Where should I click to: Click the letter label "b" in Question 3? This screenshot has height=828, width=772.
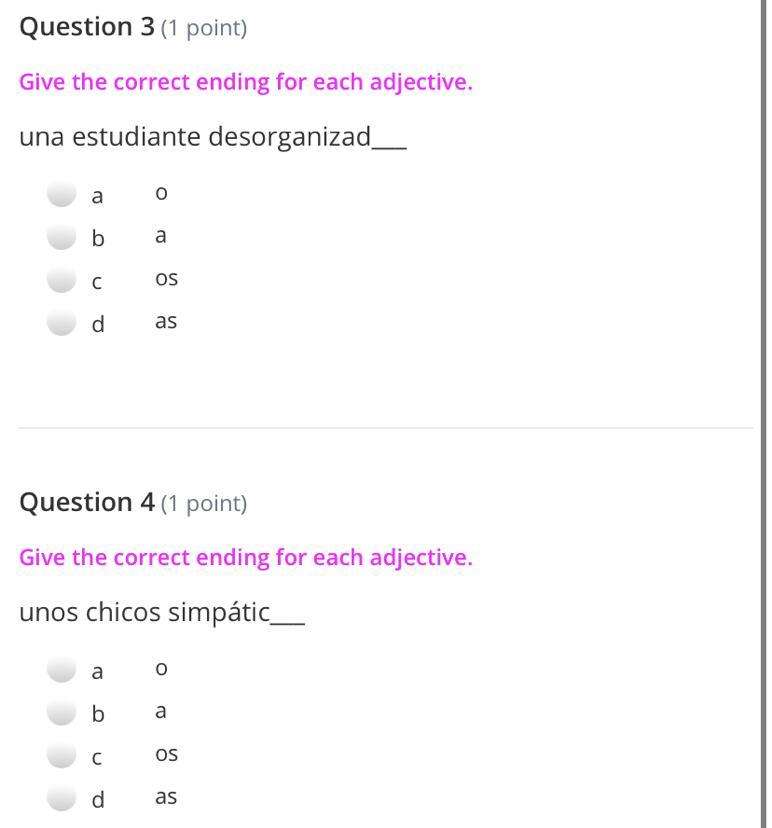point(97,238)
